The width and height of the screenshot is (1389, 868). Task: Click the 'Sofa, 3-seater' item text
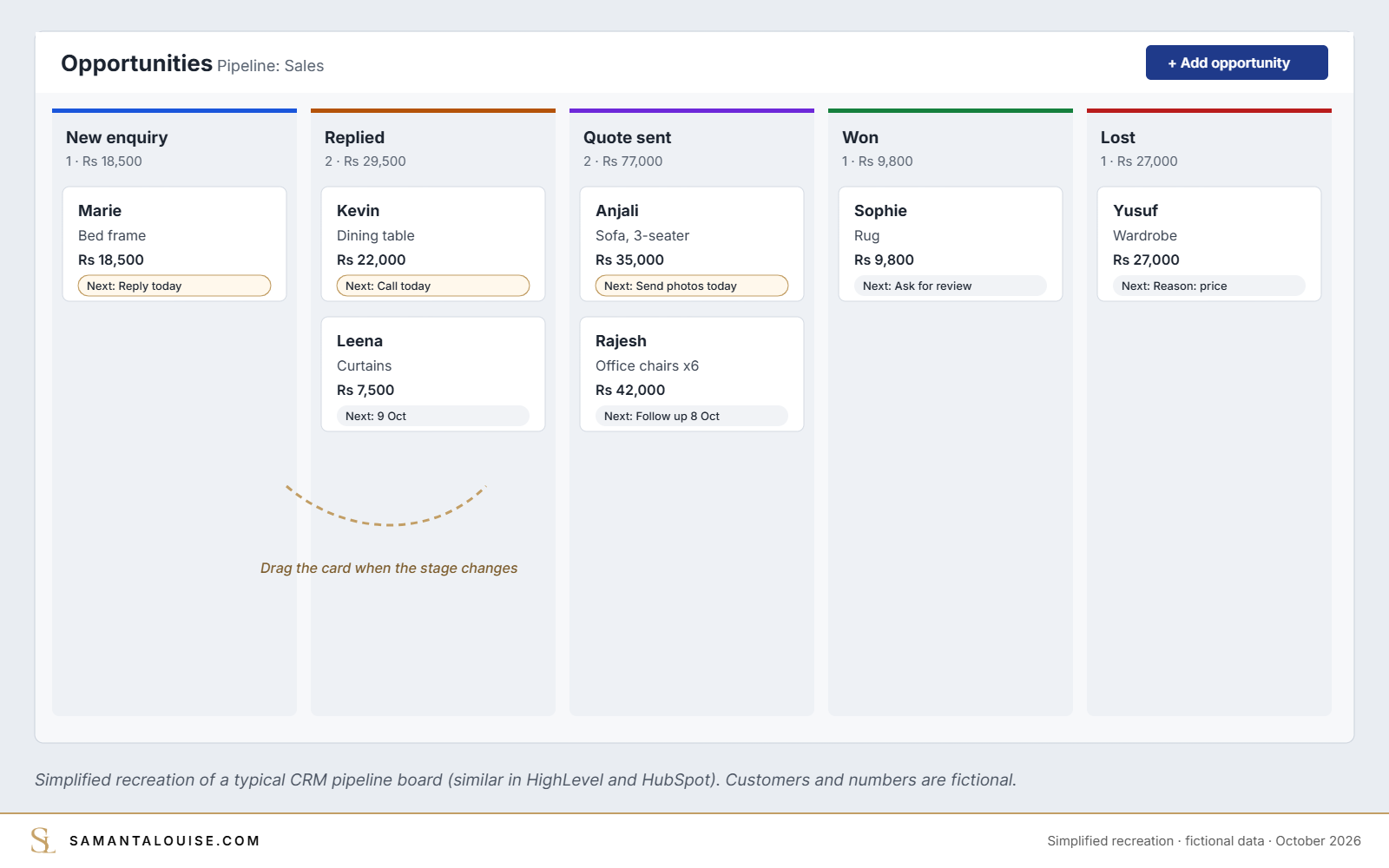point(642,235)
